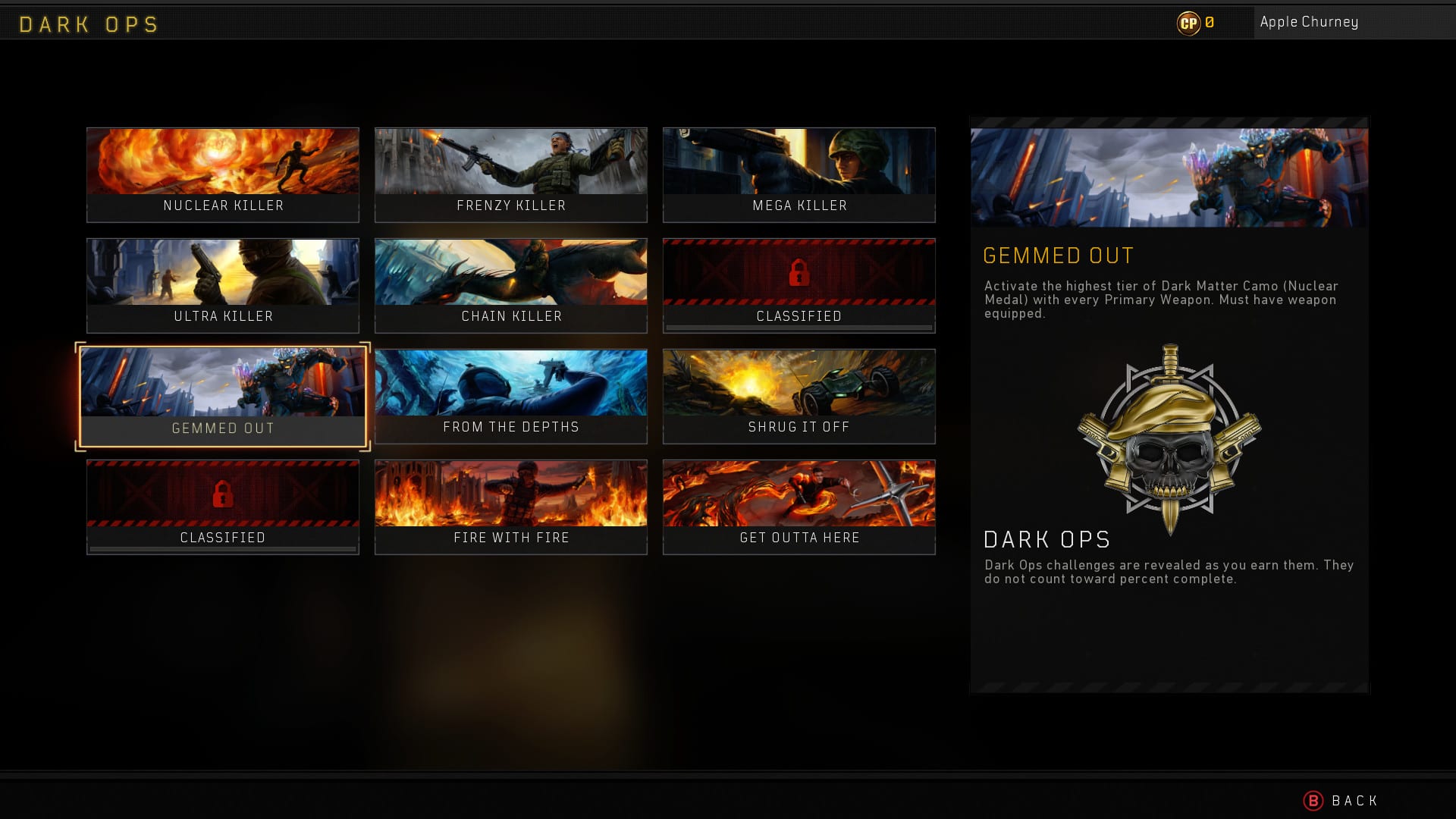Select the Shrug It Off card
Screen dimensions: 1456x819
799,396
